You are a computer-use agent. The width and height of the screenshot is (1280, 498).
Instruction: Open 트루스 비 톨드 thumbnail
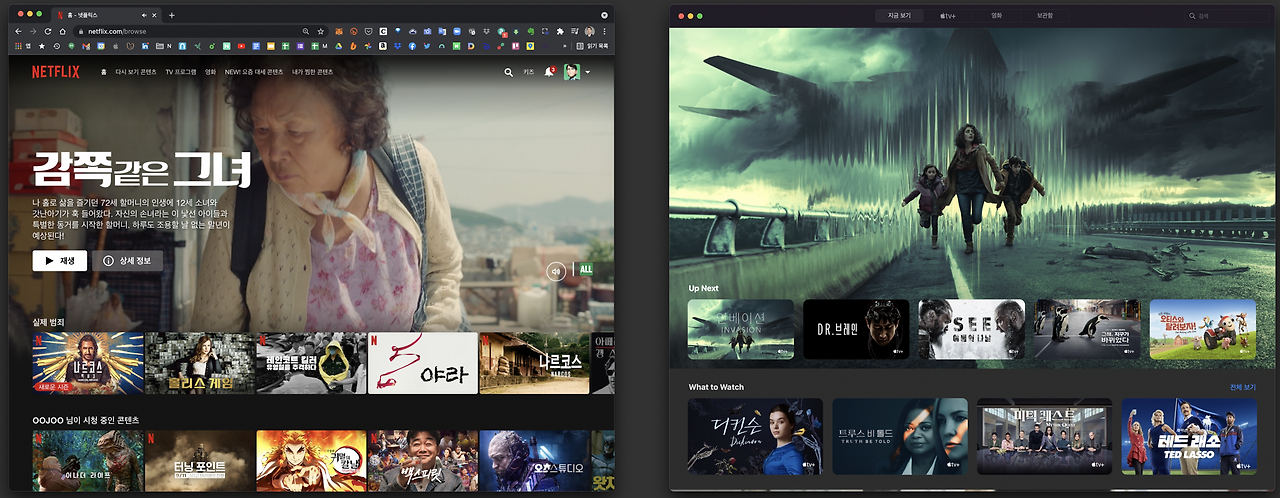point(900,436)
